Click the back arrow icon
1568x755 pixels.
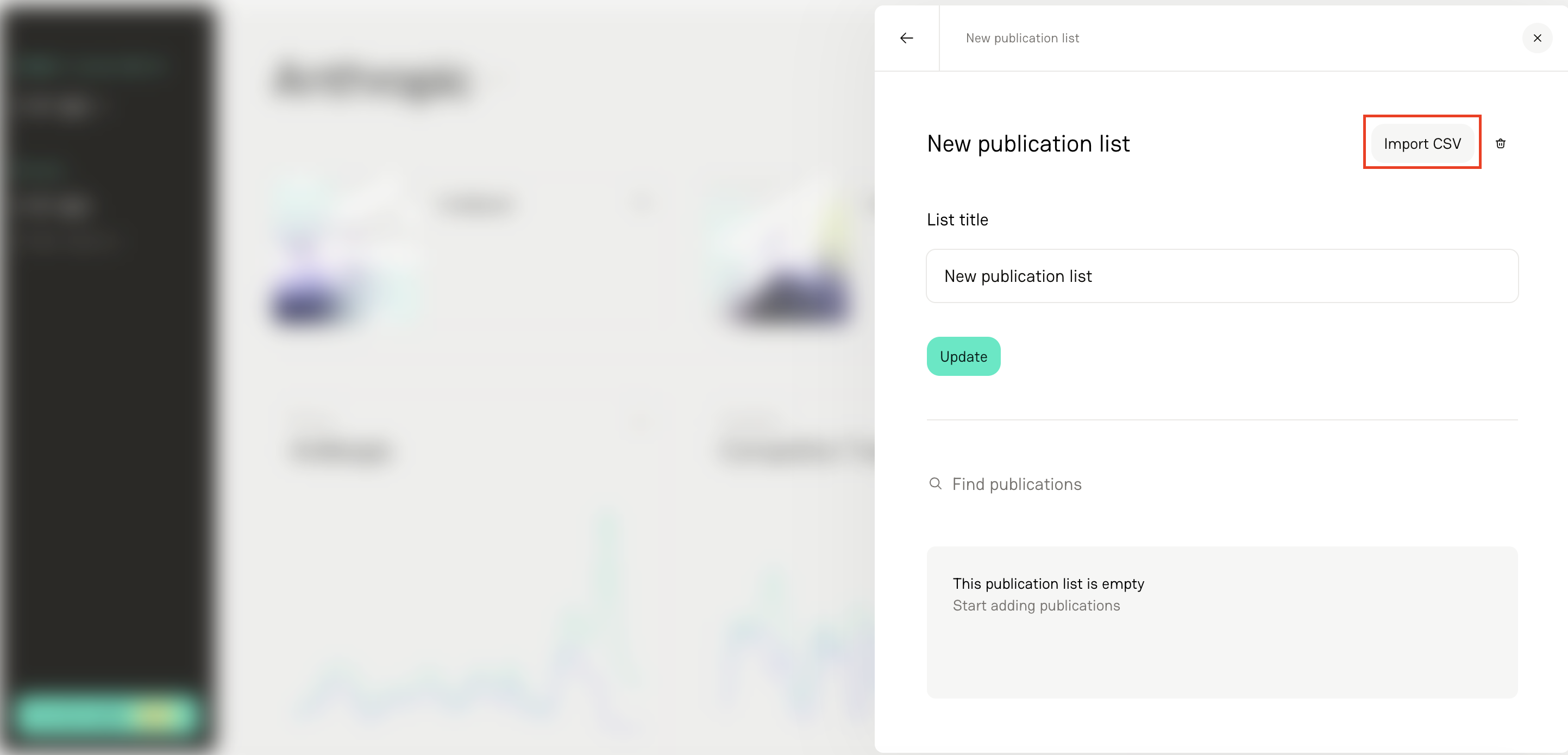click(x=906, y=39)
